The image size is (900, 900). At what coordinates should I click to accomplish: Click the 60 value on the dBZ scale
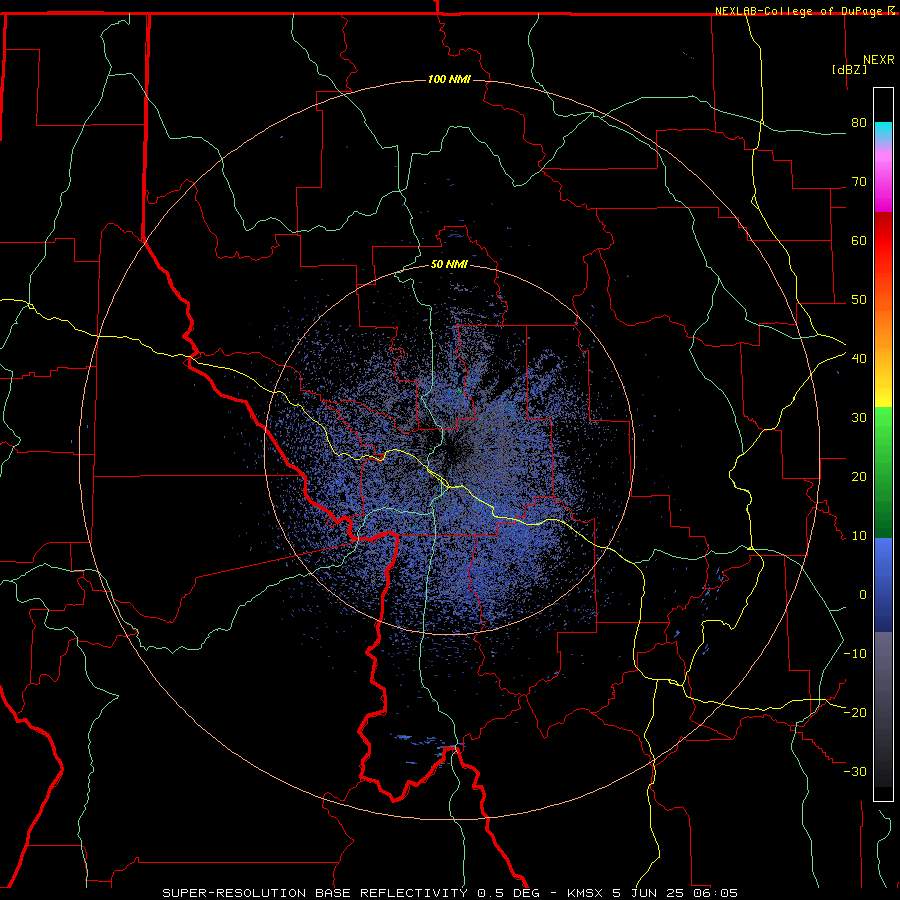coord(859,240)
